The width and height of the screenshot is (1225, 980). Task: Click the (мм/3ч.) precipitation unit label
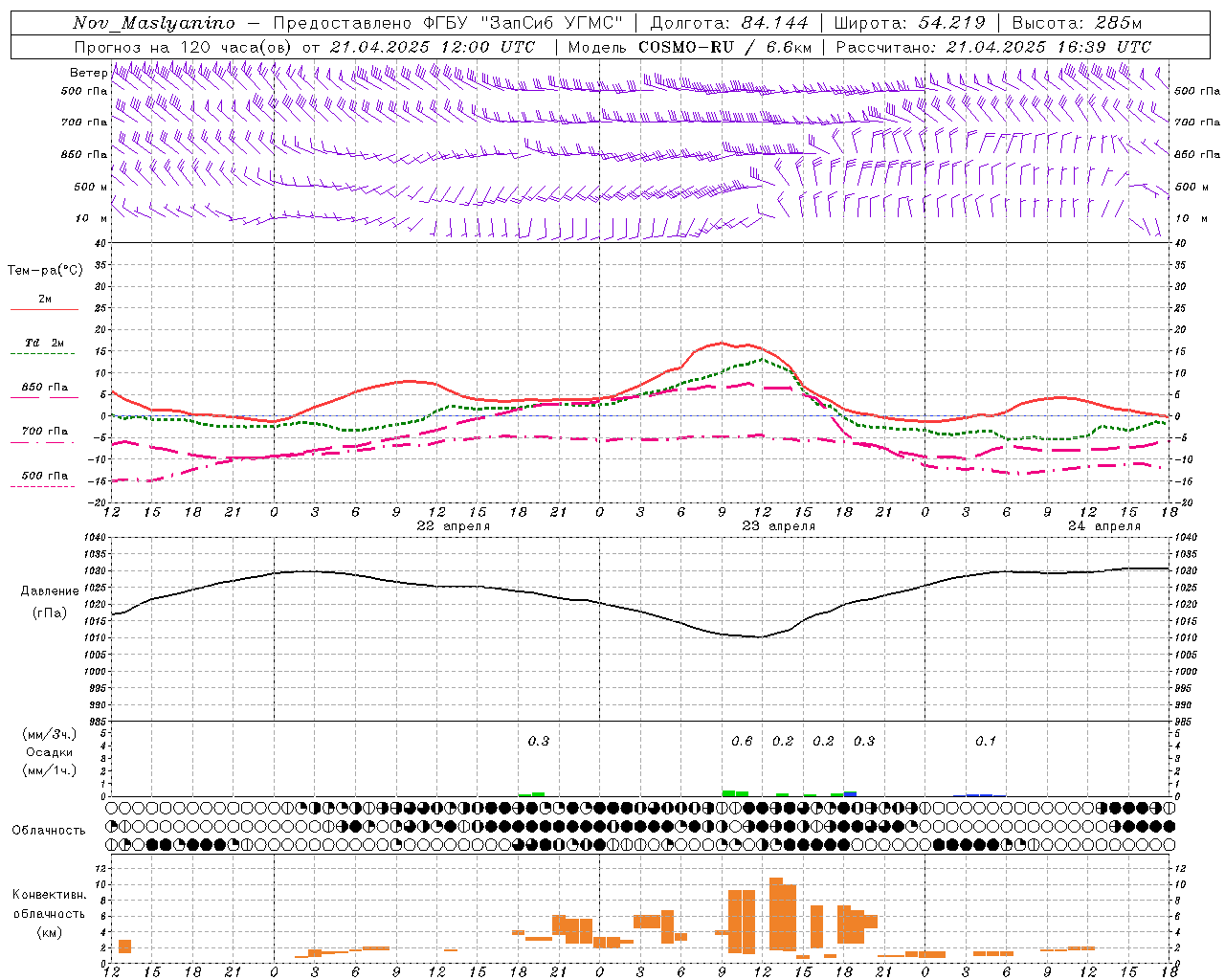tap(50, 734)
